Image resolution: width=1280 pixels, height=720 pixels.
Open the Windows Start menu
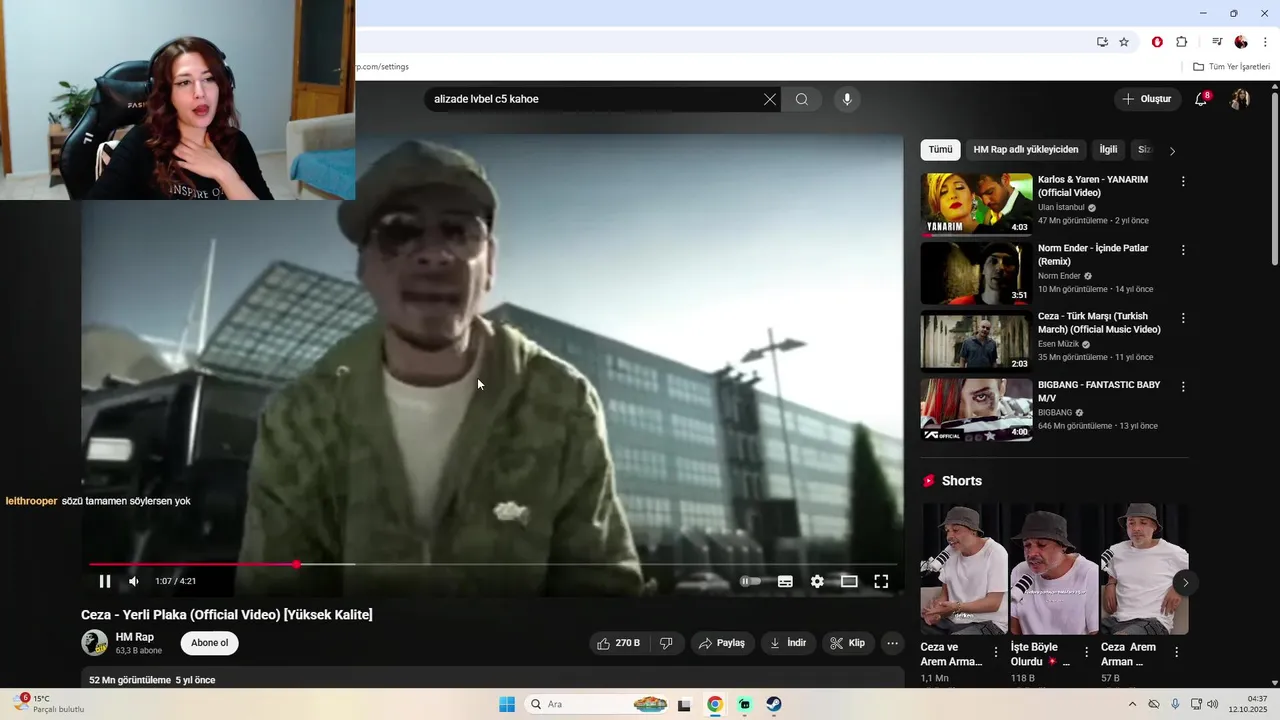pos(506,704)
